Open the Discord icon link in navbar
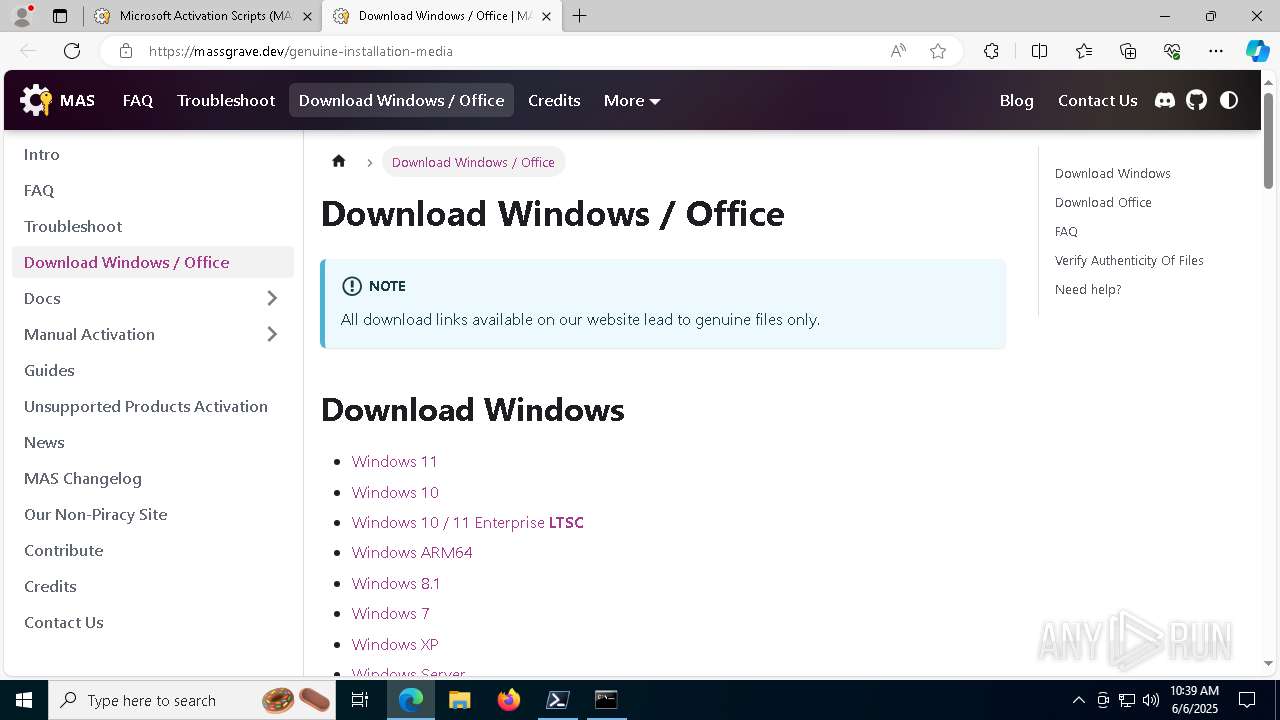This screenshot has width=1280, height=720. click(1165, 100)
